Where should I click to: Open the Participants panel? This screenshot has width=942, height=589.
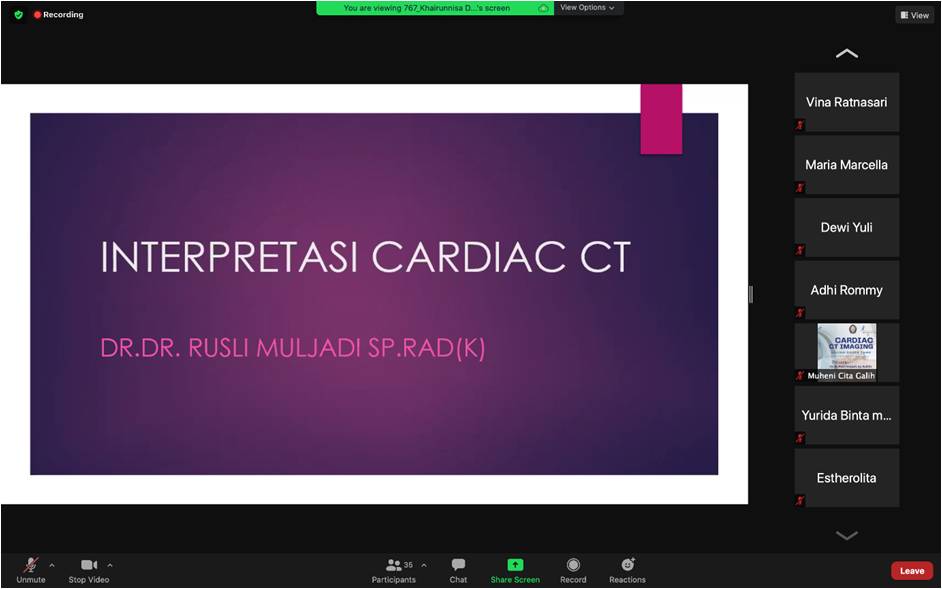[394, 566]
